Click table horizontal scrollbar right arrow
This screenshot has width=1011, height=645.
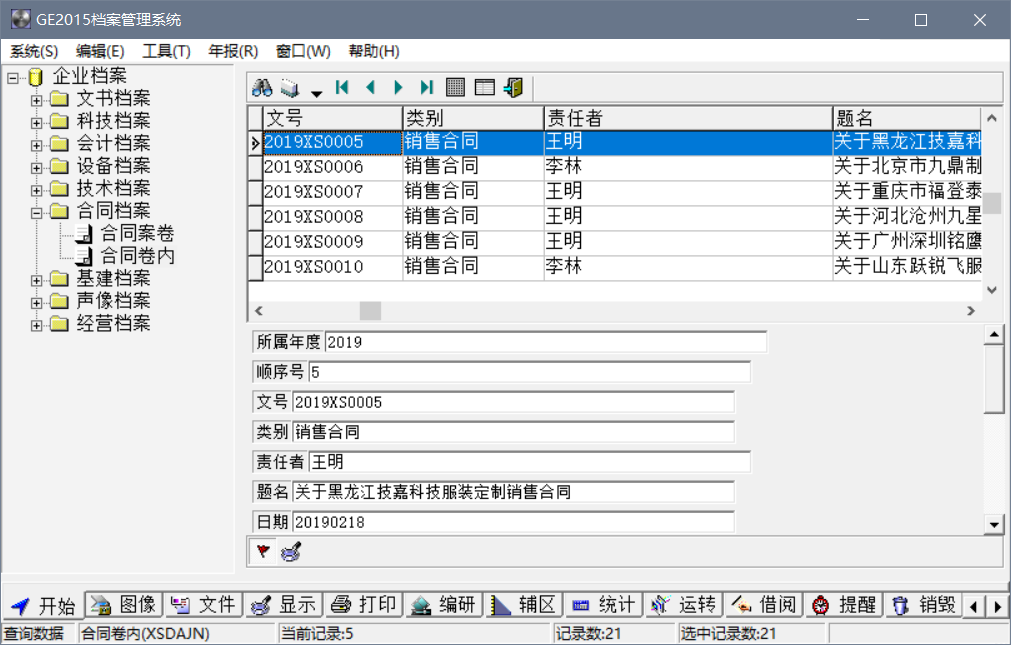970,311
